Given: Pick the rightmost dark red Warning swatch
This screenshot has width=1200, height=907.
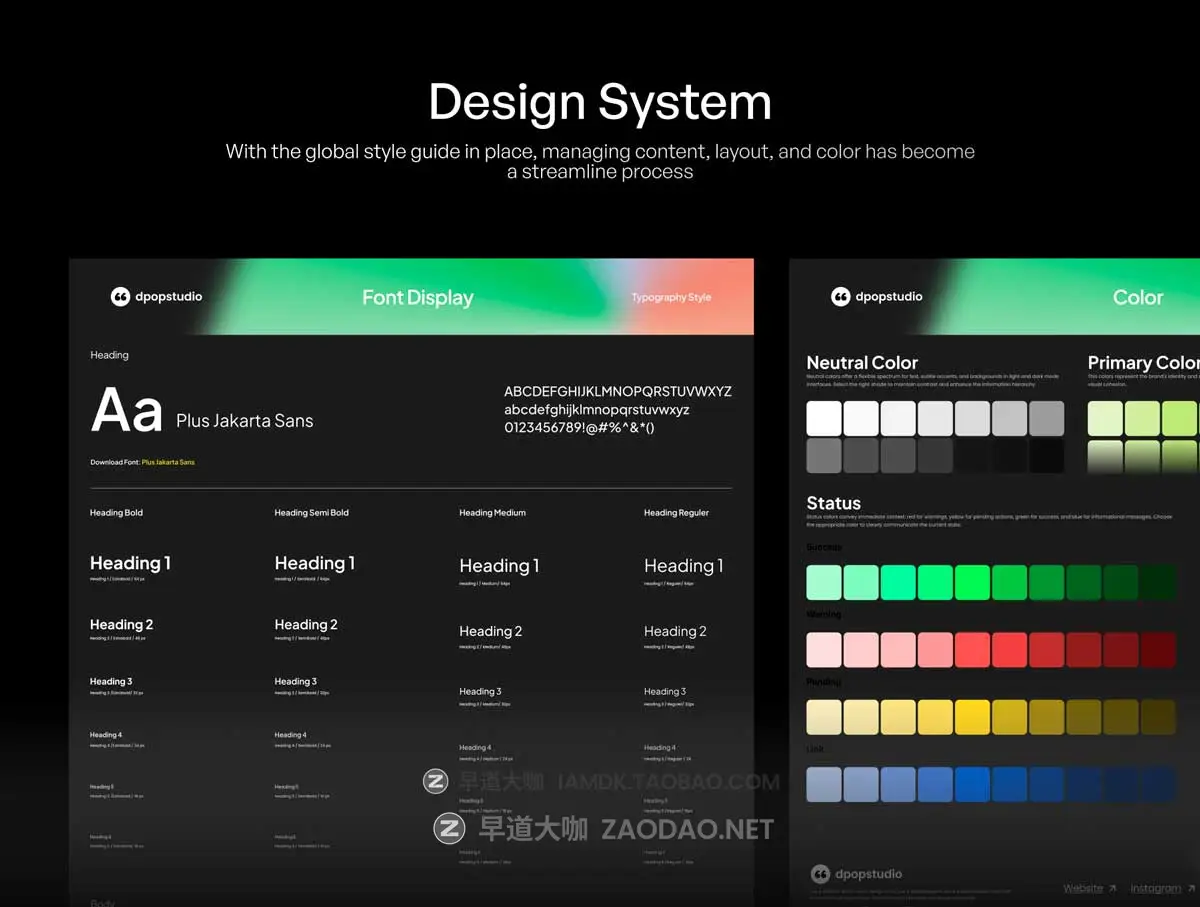Looking at the screenshot, I should pos(1158,649).
